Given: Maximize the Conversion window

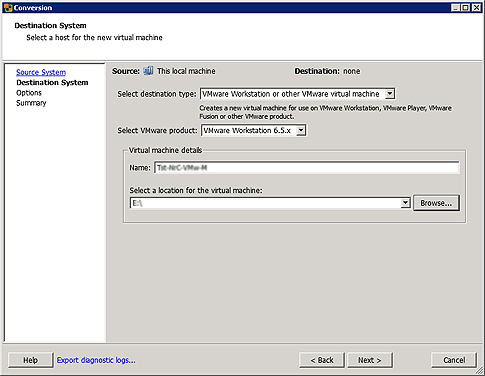Looking at the screenshot, I should click(x=466, y=7).
